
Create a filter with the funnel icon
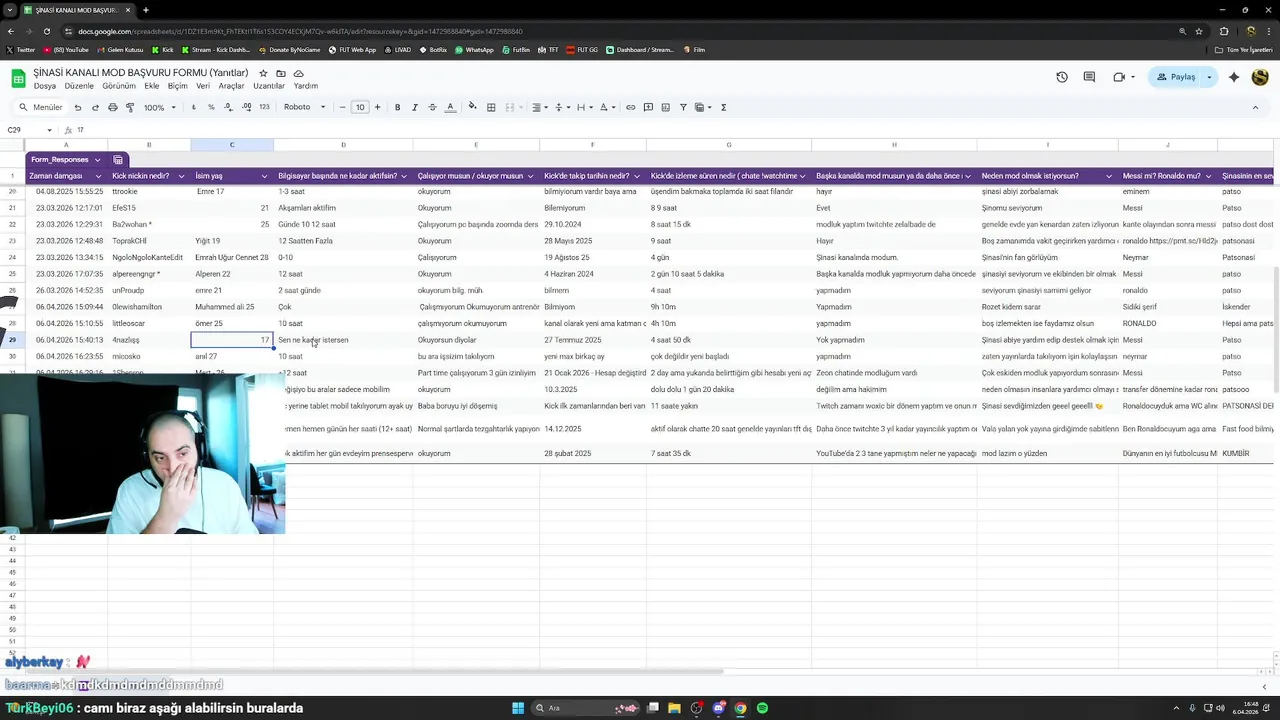point(684,107)
